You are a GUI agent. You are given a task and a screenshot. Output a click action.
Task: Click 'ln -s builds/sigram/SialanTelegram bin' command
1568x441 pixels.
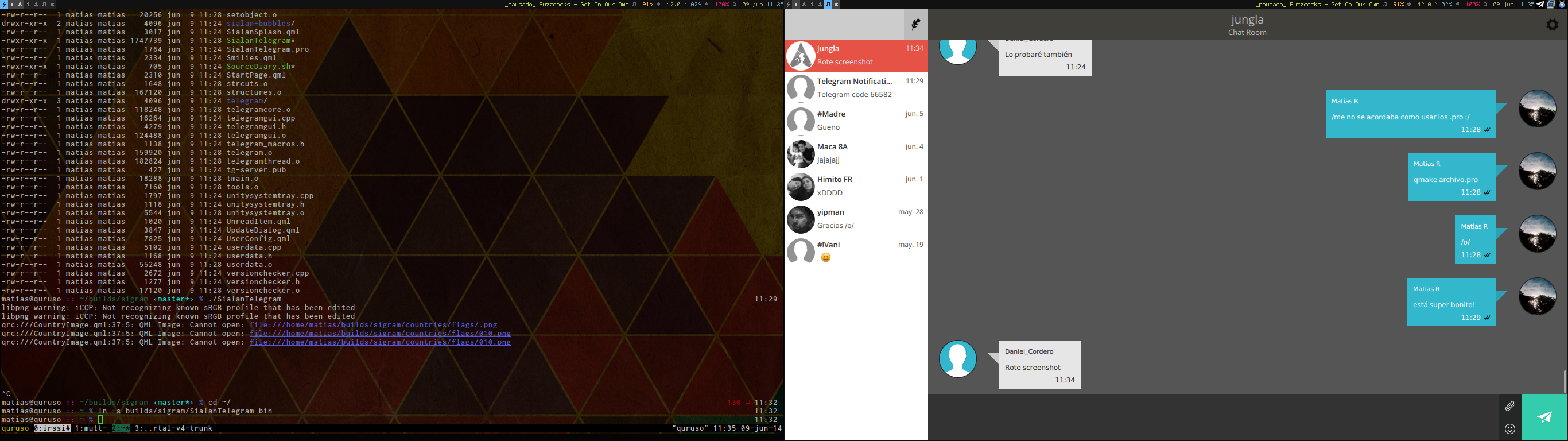[x=185, y=411]
